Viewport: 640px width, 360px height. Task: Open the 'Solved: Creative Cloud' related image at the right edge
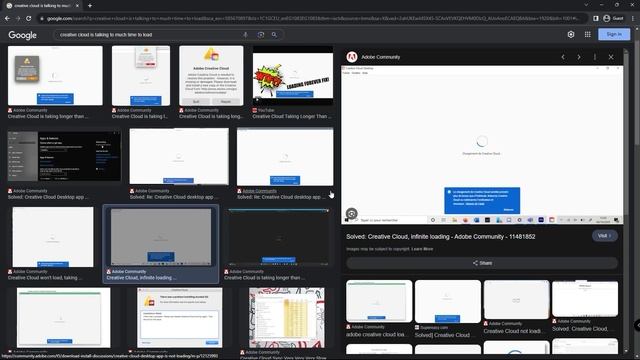(585, 299)
